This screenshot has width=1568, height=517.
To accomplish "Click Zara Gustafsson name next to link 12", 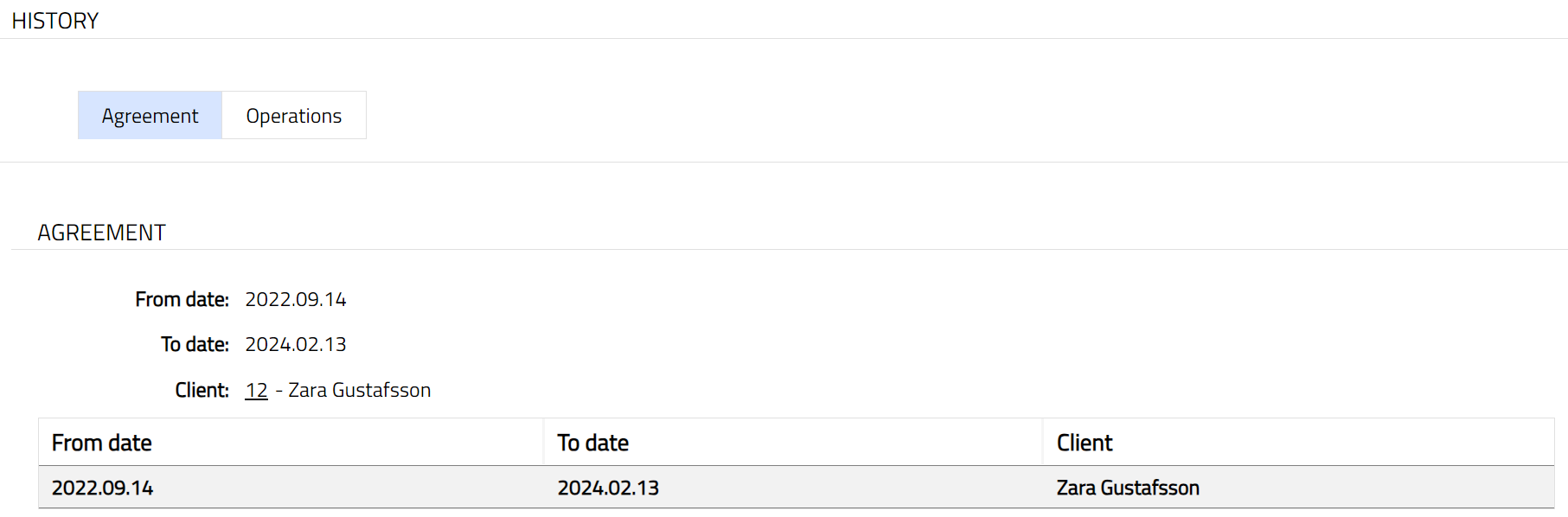I will coord(359,391).
